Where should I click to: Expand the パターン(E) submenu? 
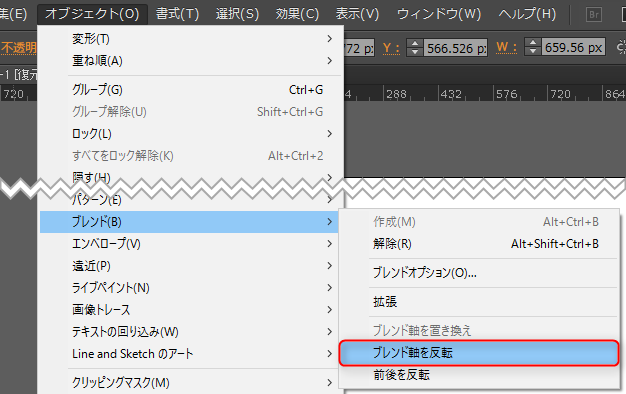click(190, 200)
